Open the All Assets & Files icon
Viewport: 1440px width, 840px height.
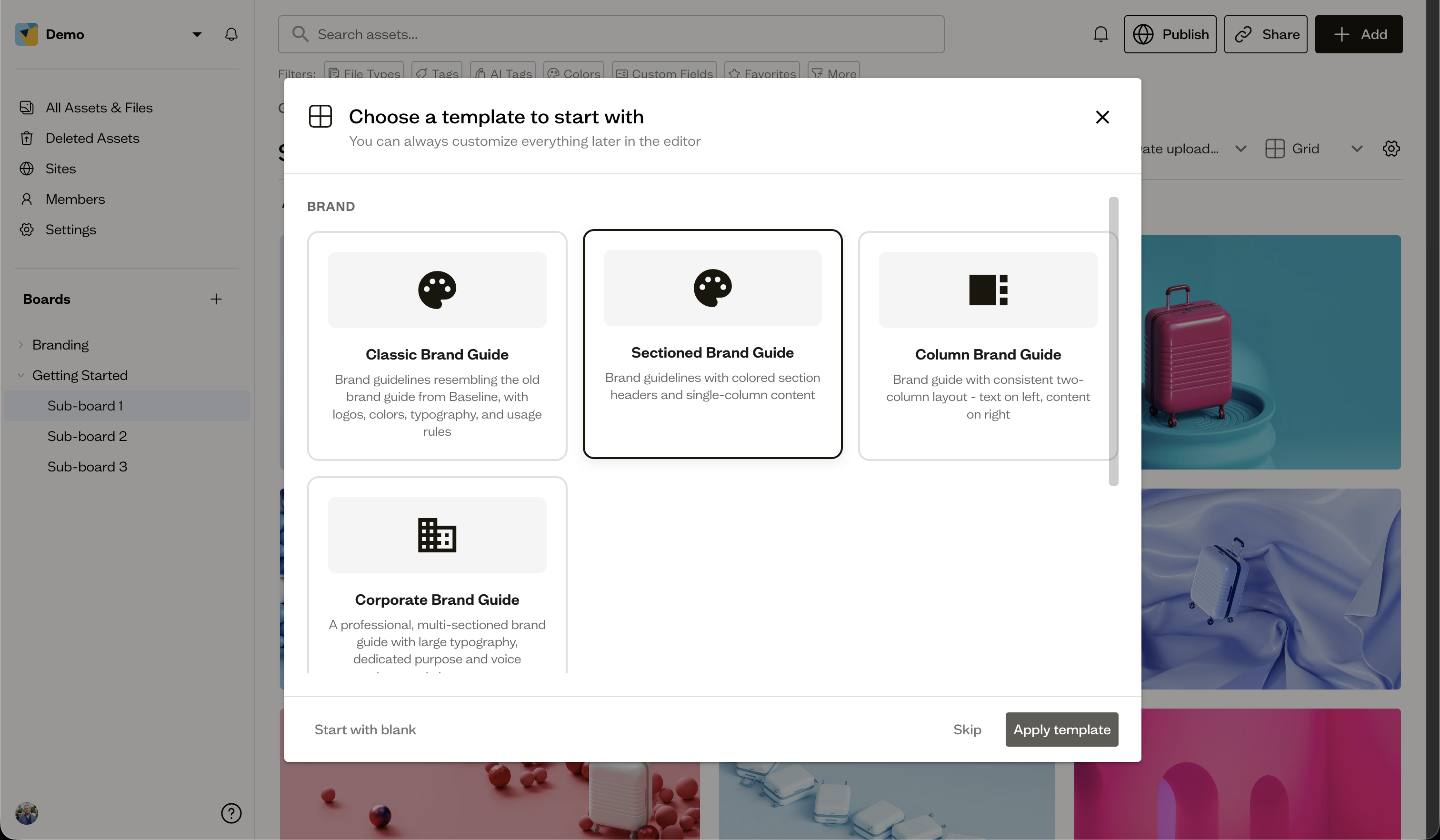[26, 108]
